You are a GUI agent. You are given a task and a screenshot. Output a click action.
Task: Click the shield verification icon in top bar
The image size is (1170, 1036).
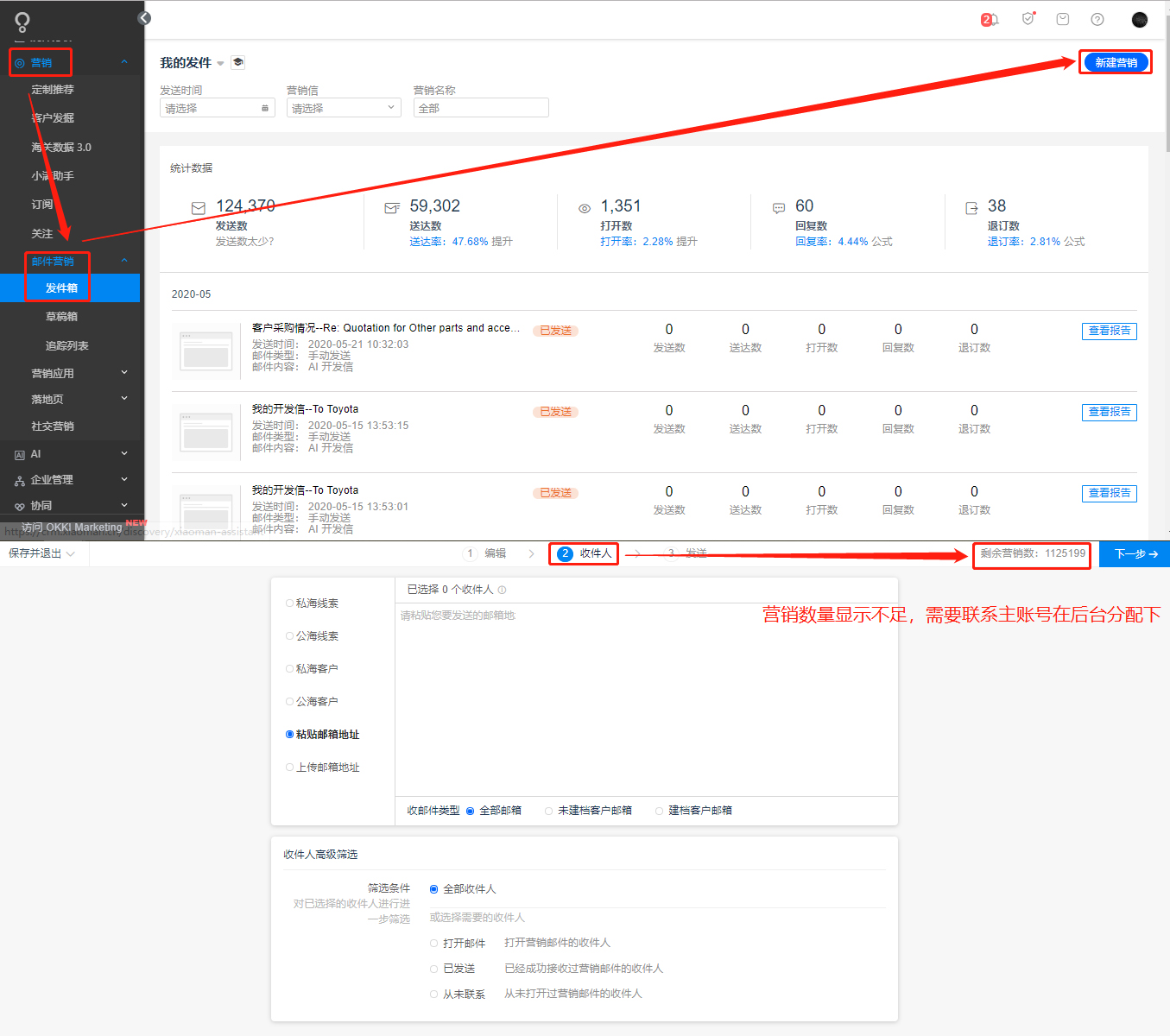pos(1028,19)
